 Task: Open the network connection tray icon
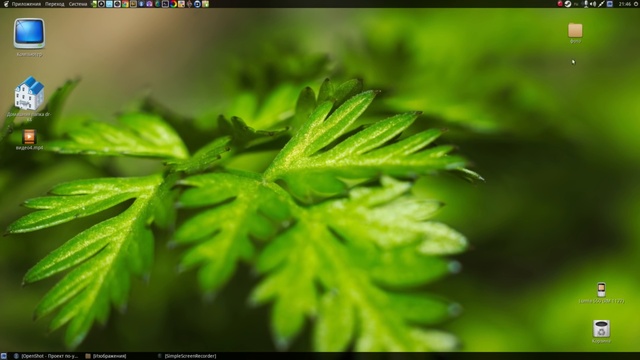[x=602, y=4]
